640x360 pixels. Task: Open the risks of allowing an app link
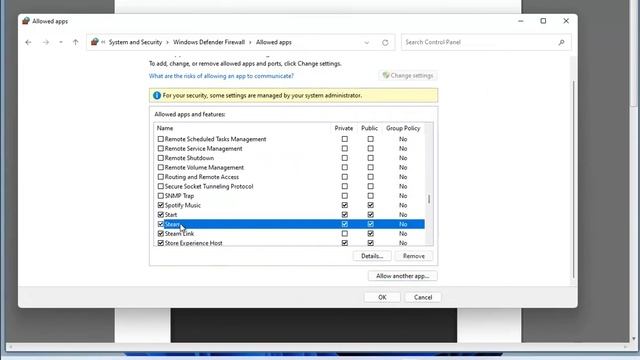(221, 76)
